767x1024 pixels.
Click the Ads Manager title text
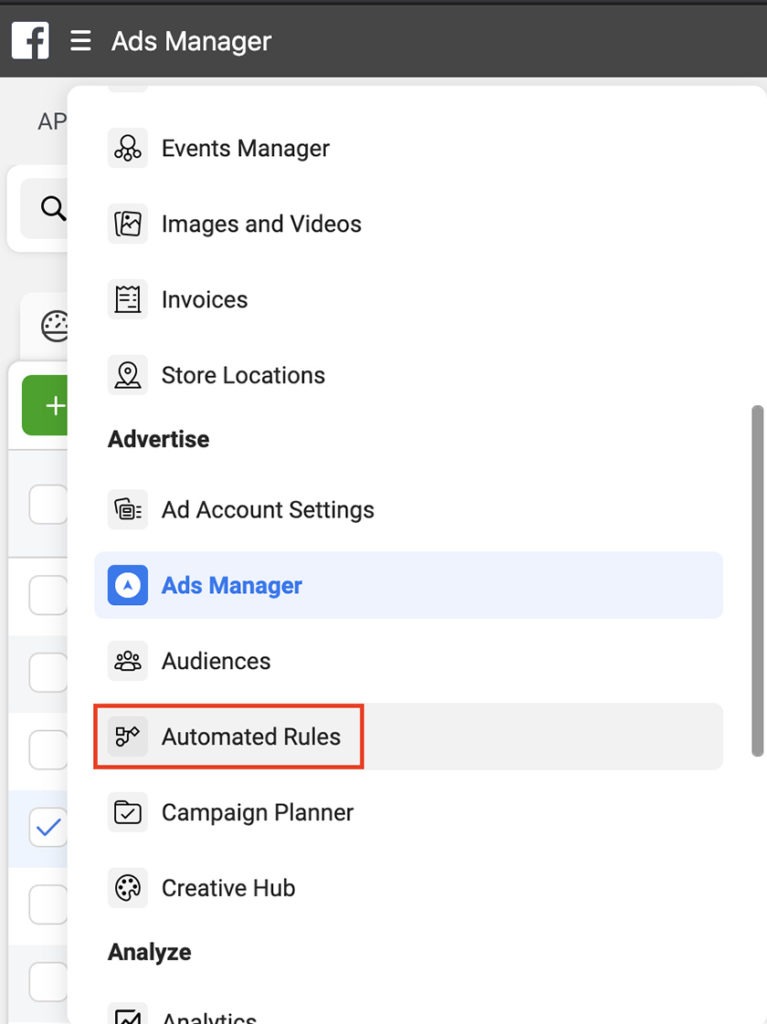(190, 41)
